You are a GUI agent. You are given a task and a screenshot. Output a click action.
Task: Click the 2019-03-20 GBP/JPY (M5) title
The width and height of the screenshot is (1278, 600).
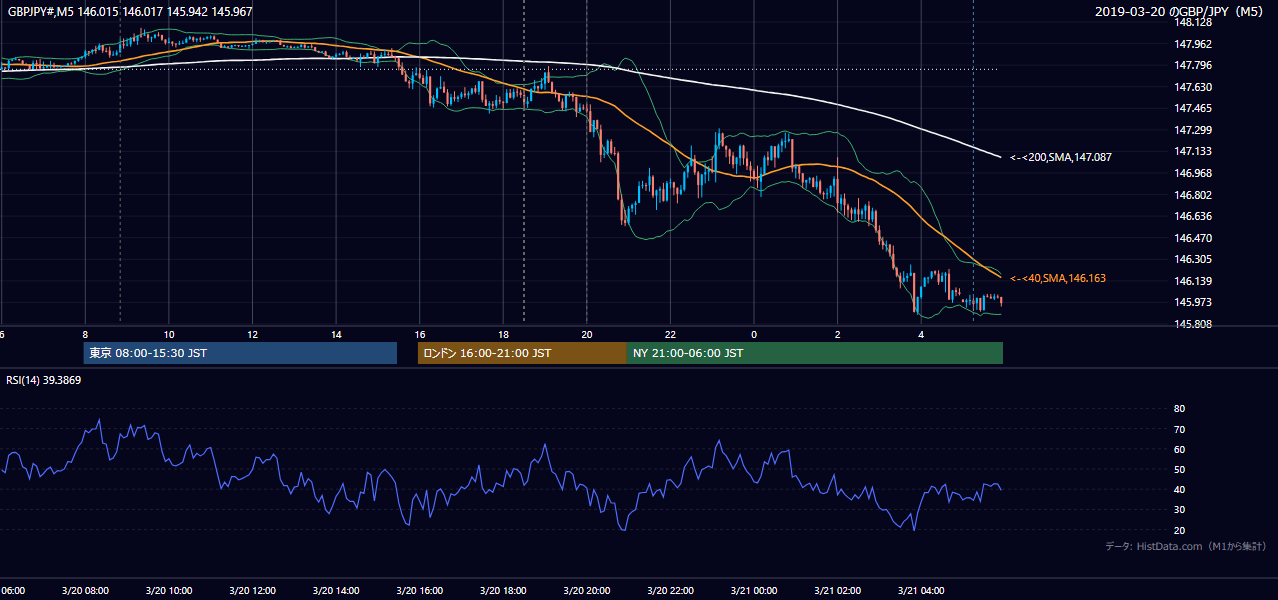(x=1180, y=11)
